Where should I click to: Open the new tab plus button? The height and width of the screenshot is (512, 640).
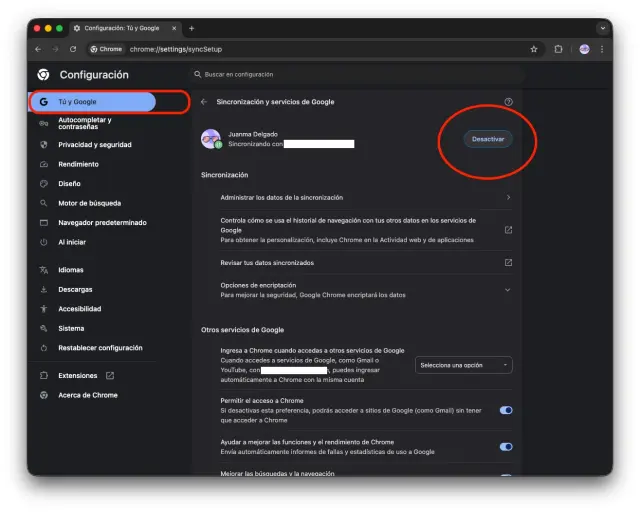[192, 28]
